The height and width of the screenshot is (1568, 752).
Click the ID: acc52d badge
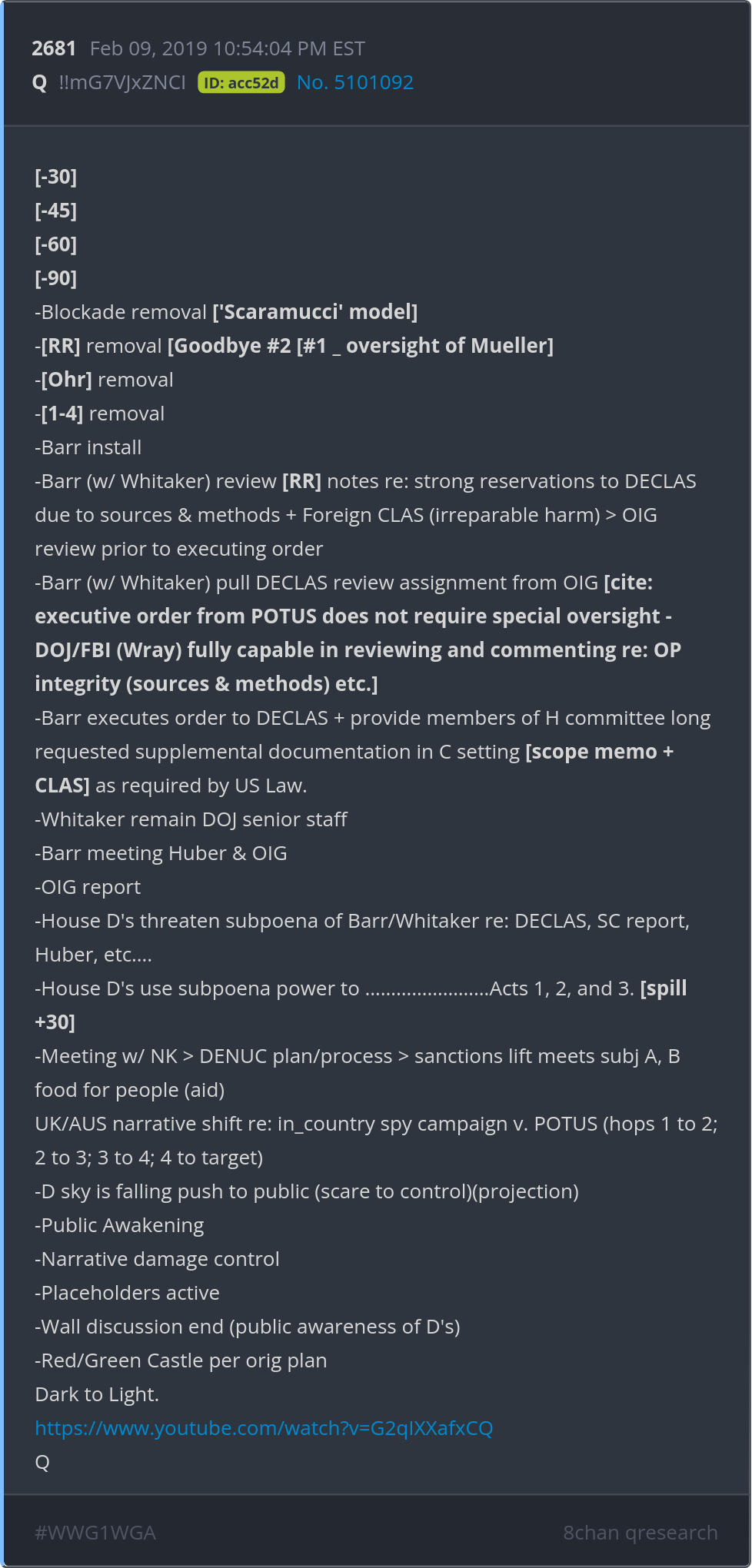(241, 82)
